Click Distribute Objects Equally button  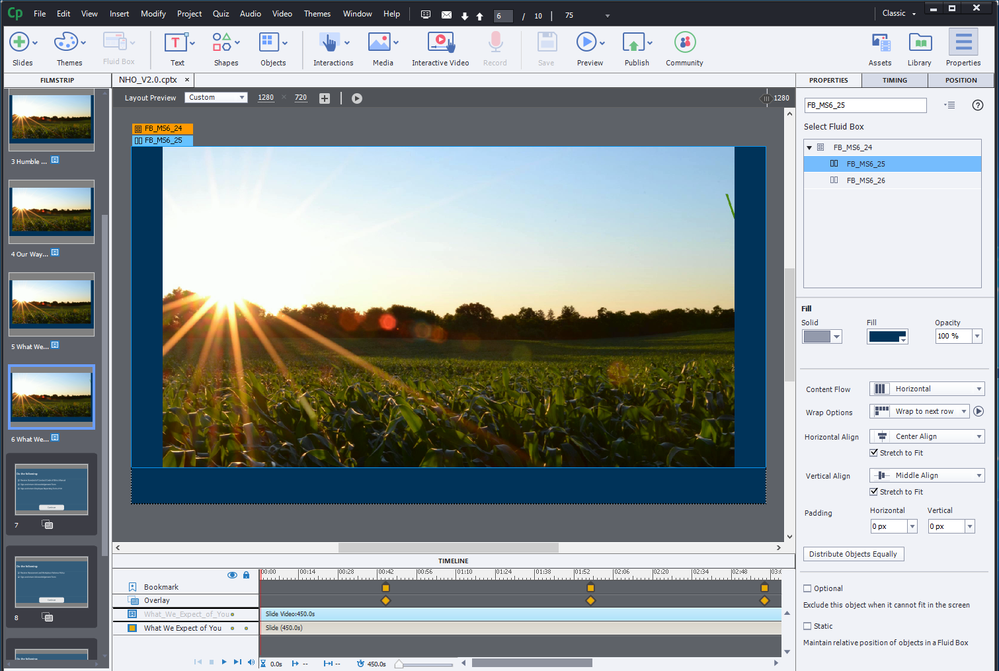[x=853, y=554]
